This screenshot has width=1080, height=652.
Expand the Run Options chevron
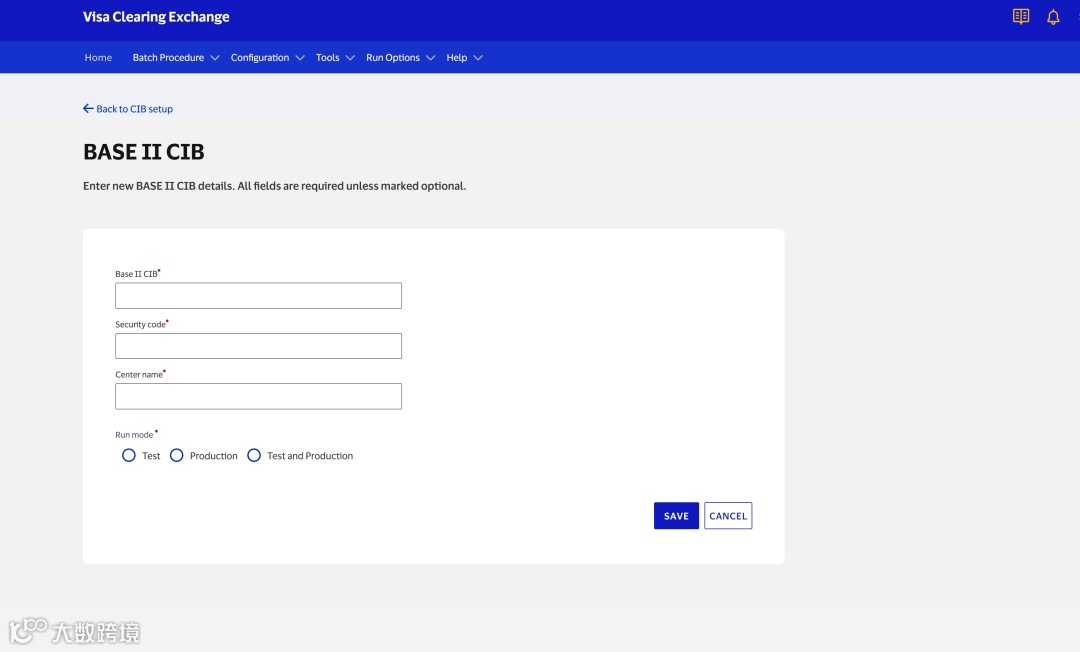click(x=431, y=58)
